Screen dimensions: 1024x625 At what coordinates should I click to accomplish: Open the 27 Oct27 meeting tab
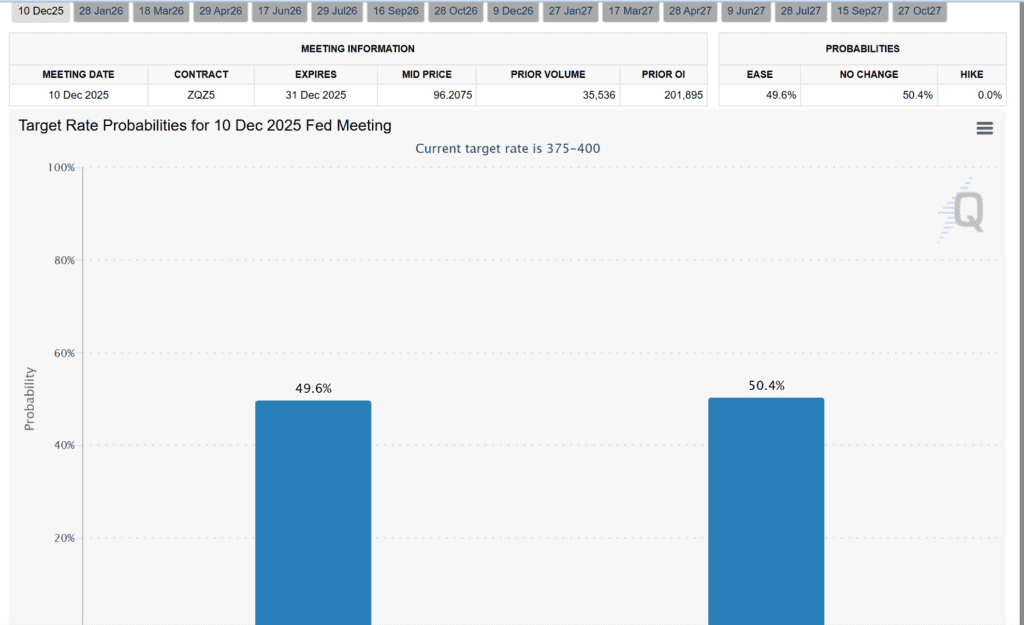(x=918, y=11)
